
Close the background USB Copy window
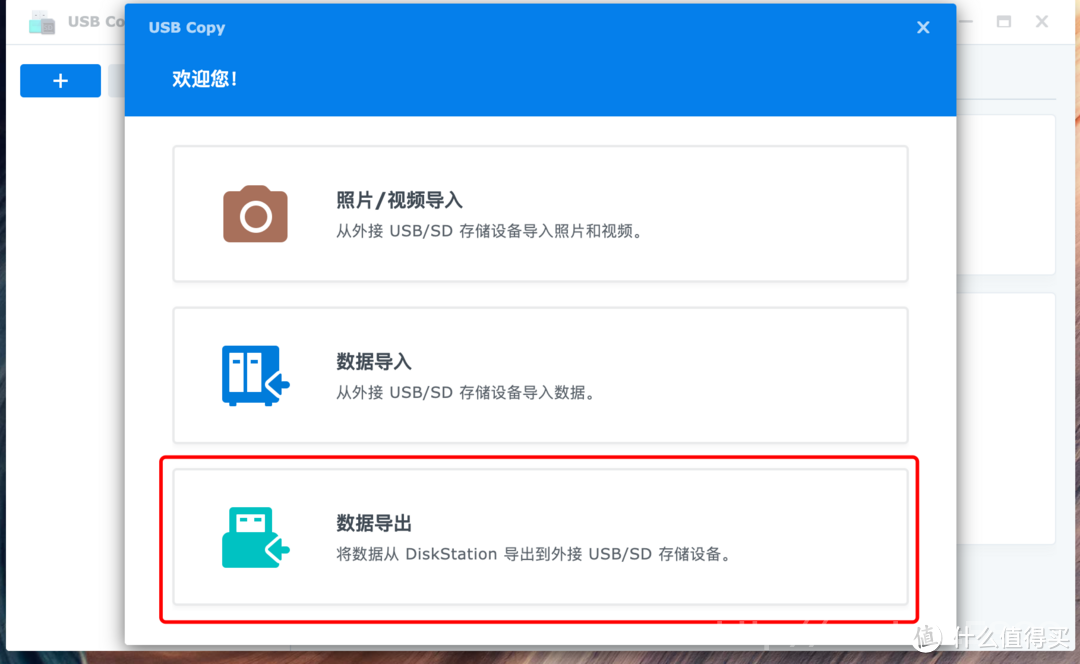pyautogui.click(x=1042, y=22)
